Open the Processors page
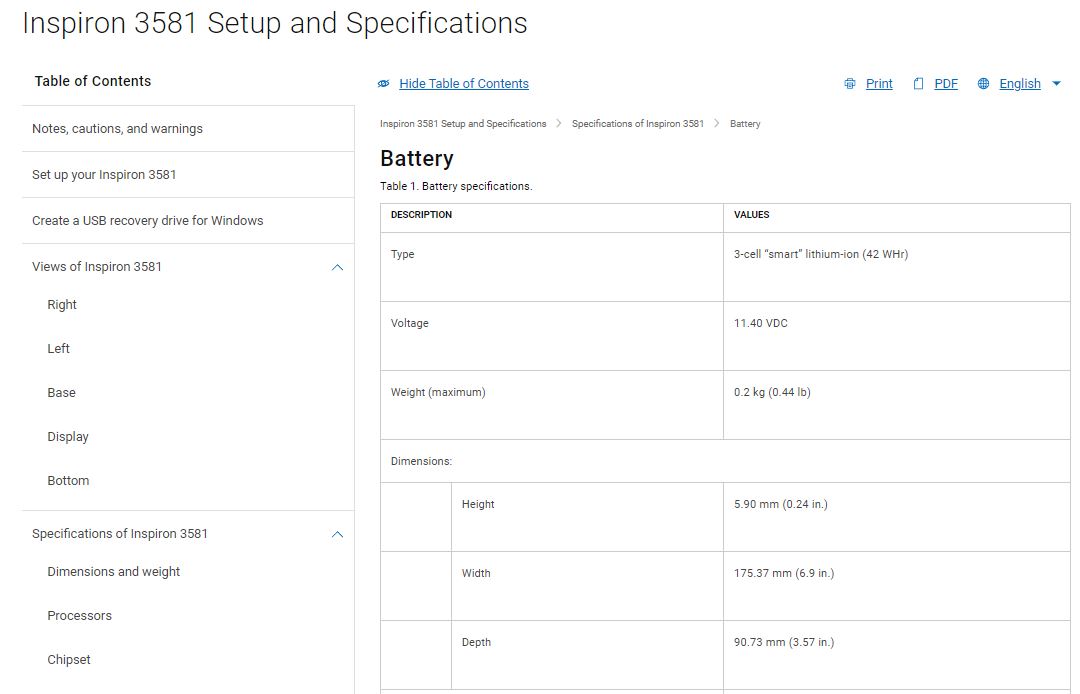The width and height of the screenshot is (1080, 694). (79, 616)
